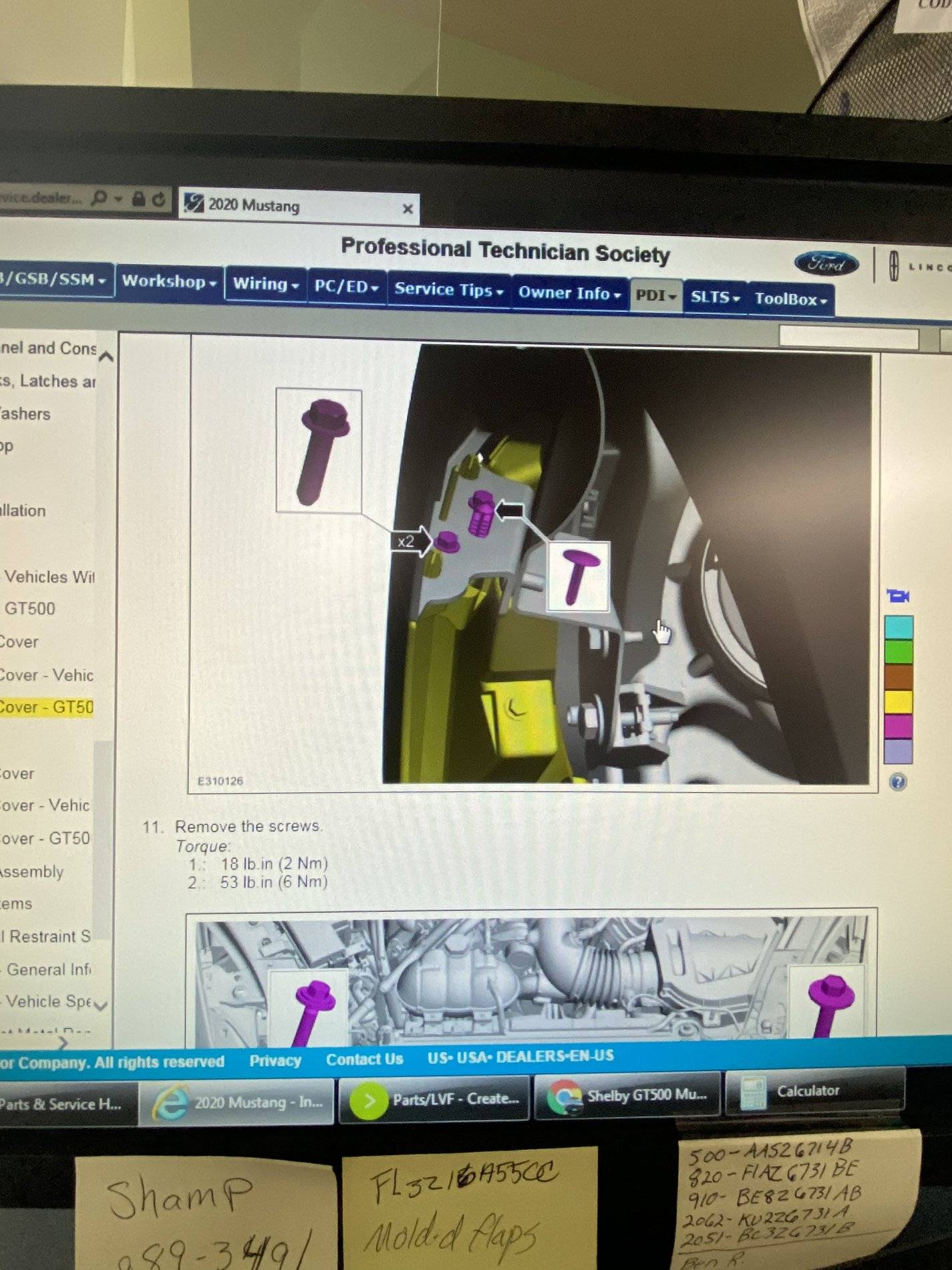Open the 'Vehicle Spe' sidebar entry
Screen dimensions: 952x1270
(48, 1001)
